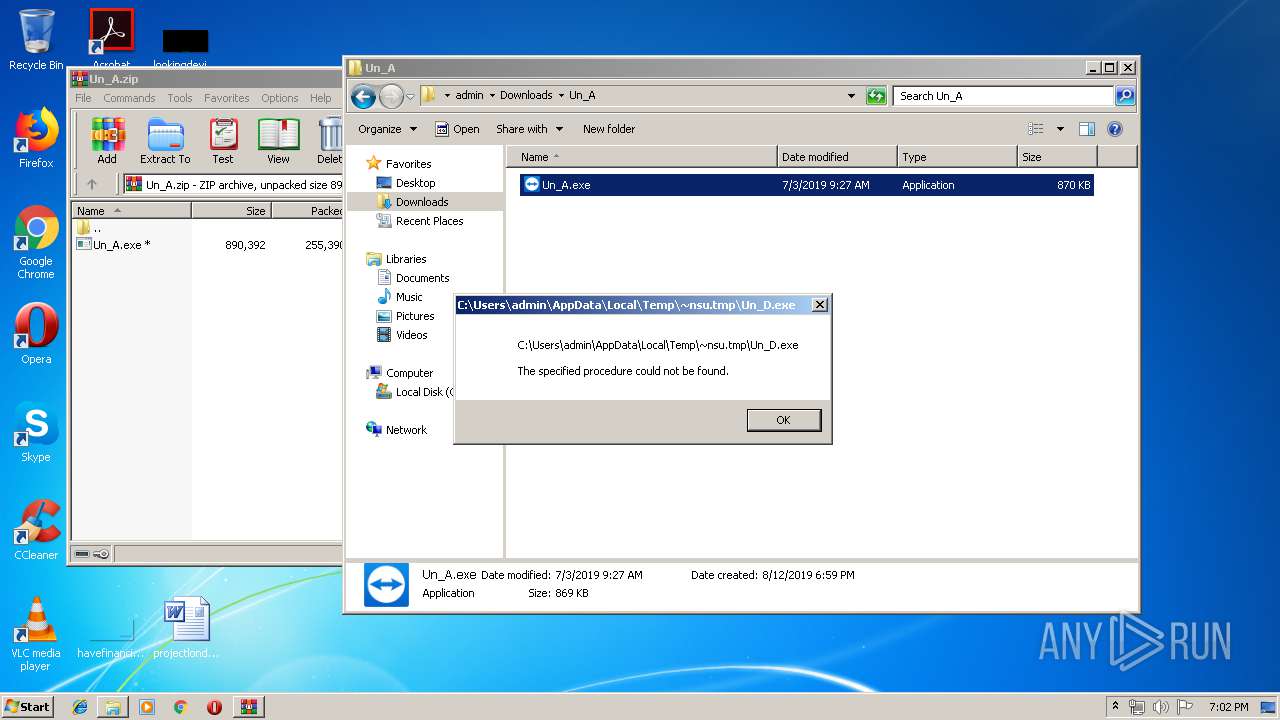Viewport: 1280px width, 720px height.
Task: Select Downloads in the navigation pane
Action: coord(413,202)
